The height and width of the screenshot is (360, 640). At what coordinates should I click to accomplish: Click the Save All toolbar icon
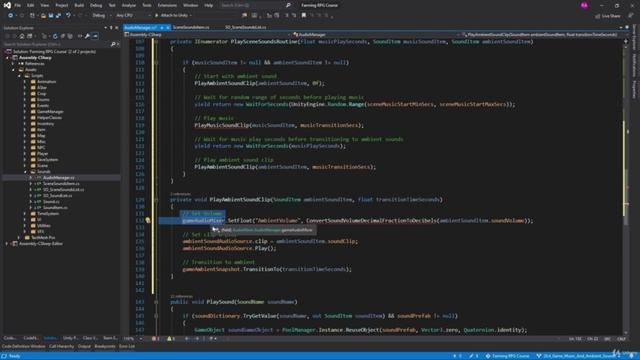pos(58,16)
